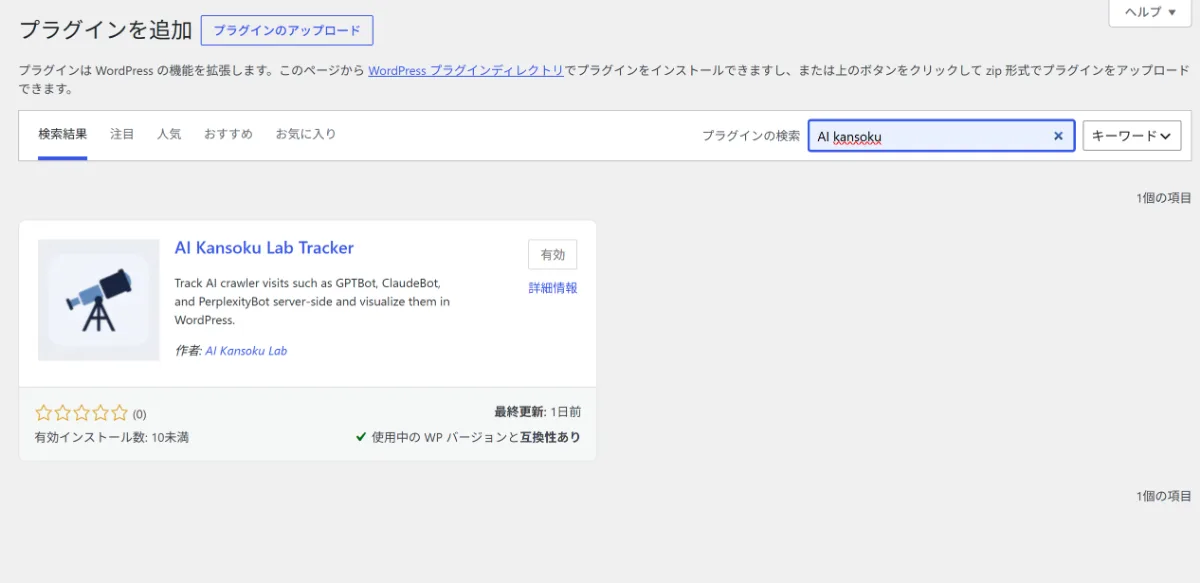Screen dimensions: 1200x583
Task: Open the ヘルプ dropdown tab
Action: pyautogui.click(x=1150, y=12)
